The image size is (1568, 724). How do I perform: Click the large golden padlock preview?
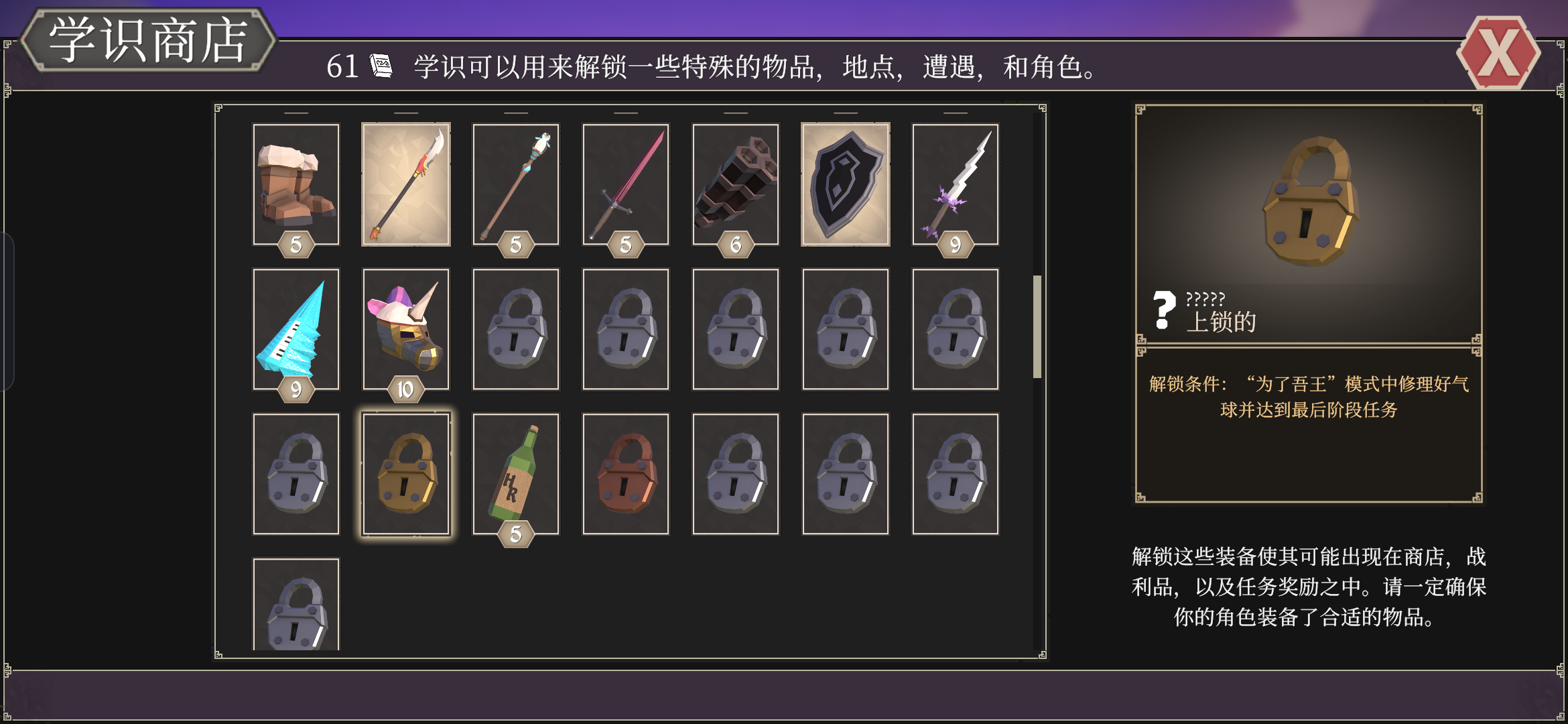1310,201
